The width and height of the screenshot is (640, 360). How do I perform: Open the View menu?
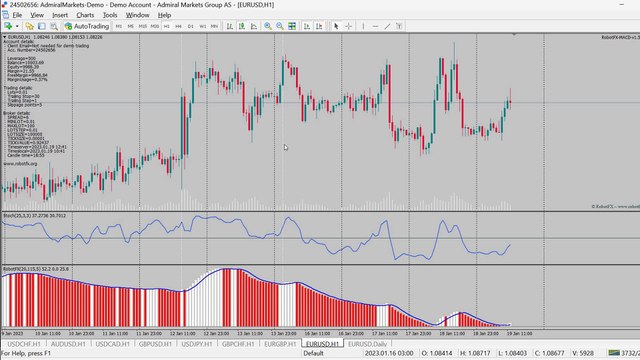(x=37, y=15)
